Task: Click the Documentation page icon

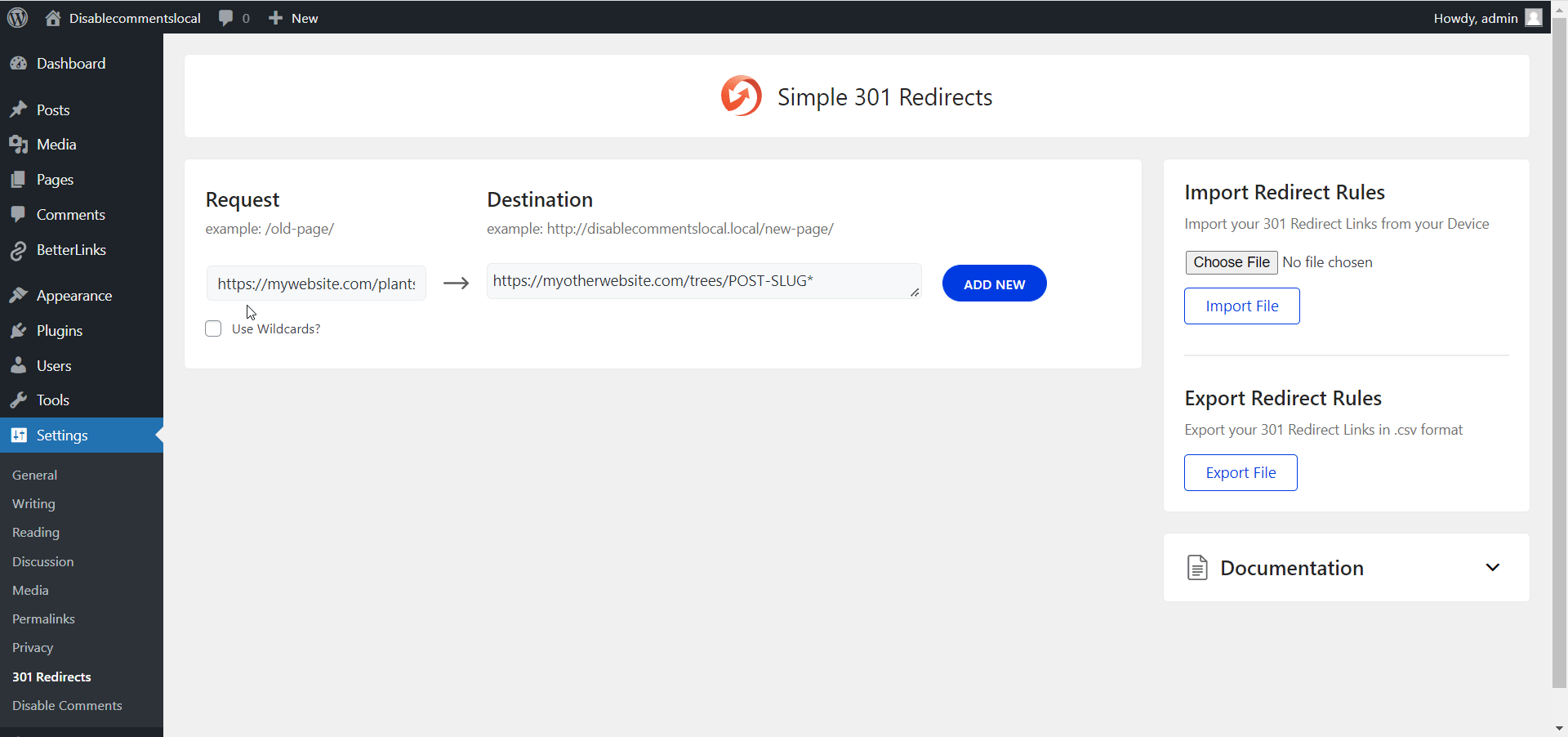Action: coord(1197,567)
